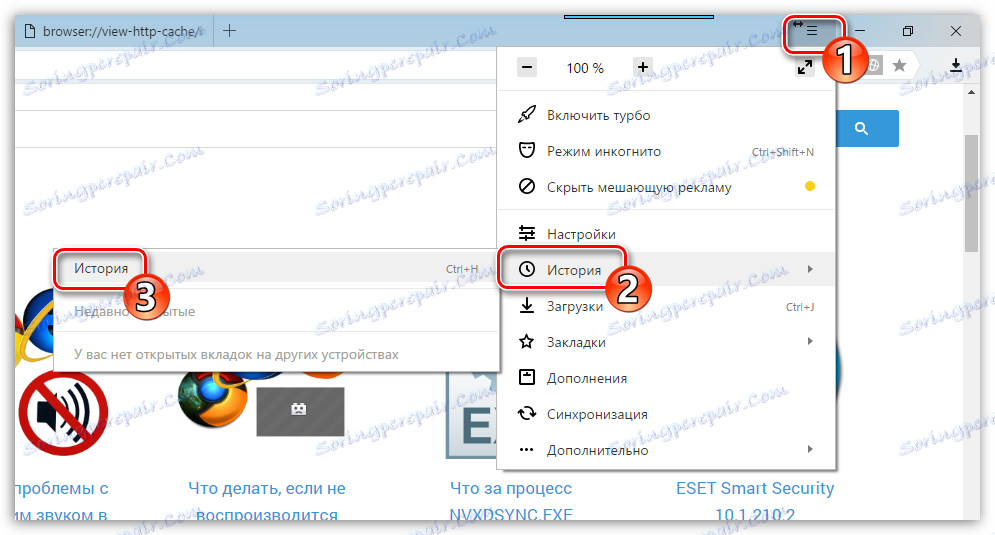
Task: Click the add-ons box icon
Action: (x=527, y=377)
